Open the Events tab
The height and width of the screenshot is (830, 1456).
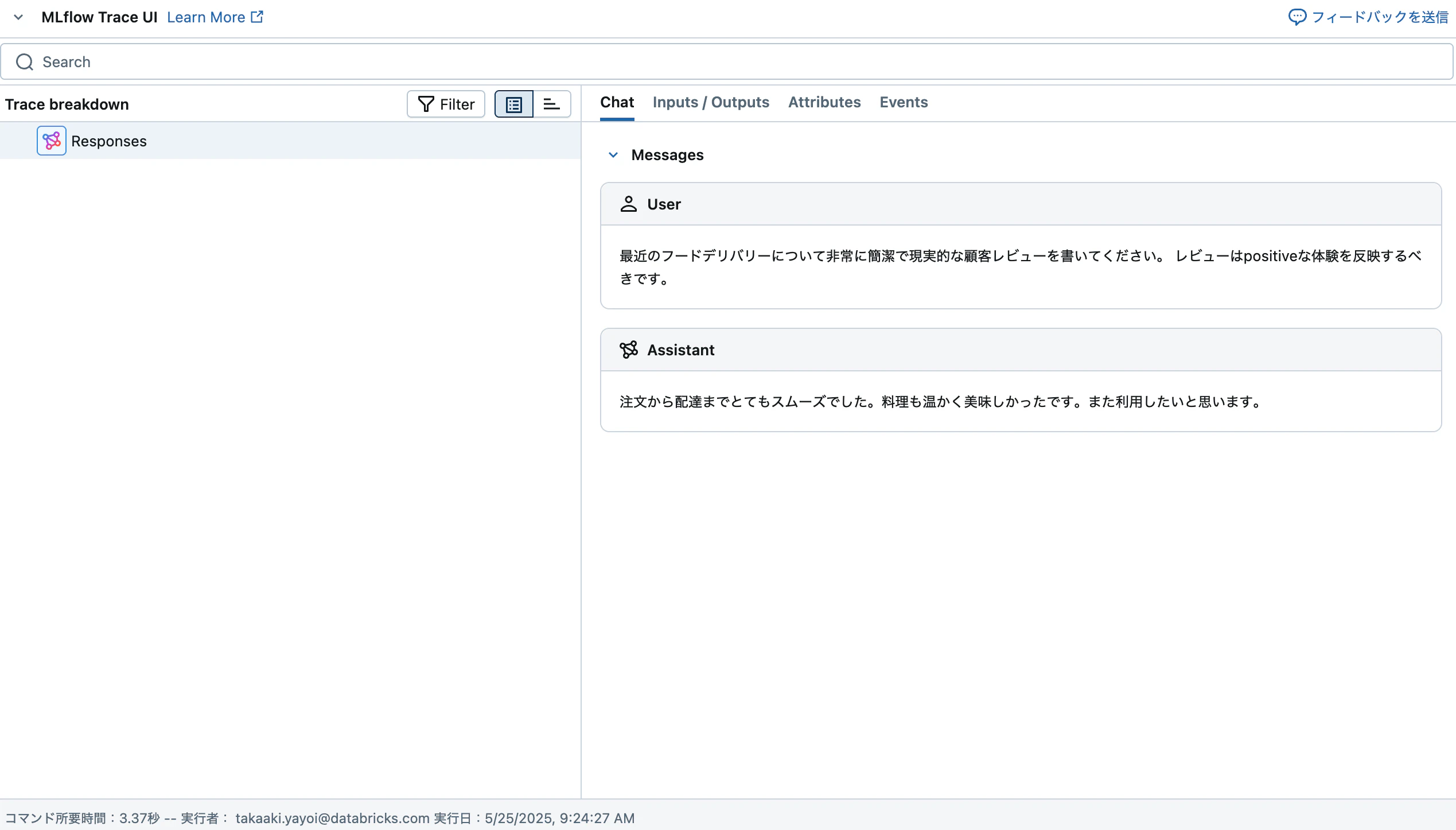click(x=904, y=102)
